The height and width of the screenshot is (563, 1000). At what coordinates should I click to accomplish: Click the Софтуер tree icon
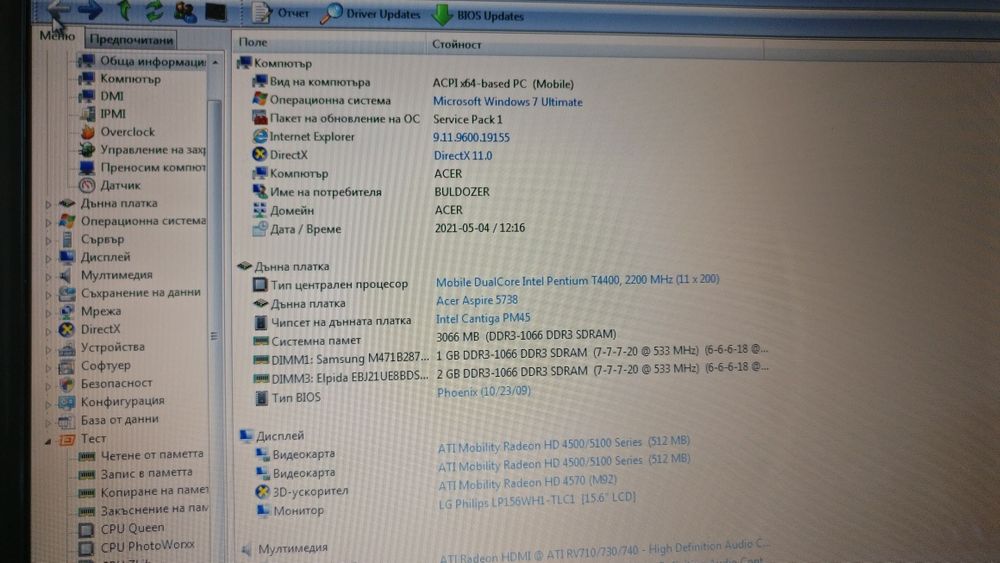tap(66, 367)
